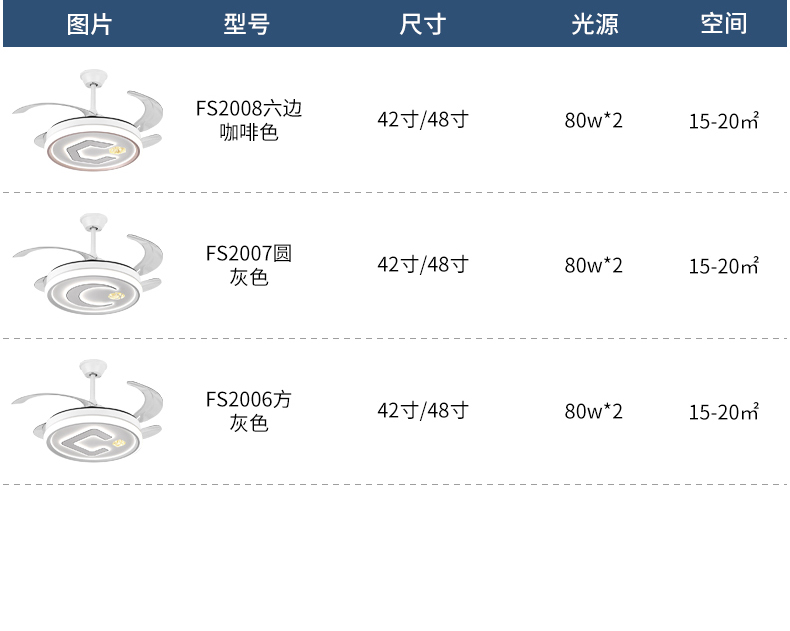
Task: Click the FS2007圆 灰色 model name
Action: (249, 265)
